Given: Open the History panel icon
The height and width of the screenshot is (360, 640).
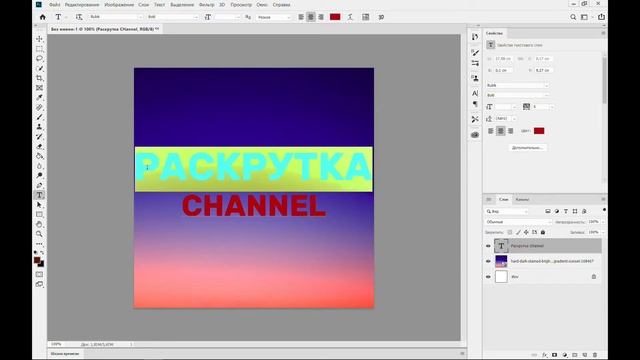Looking at the screenshot, I should tap(475, 37).
